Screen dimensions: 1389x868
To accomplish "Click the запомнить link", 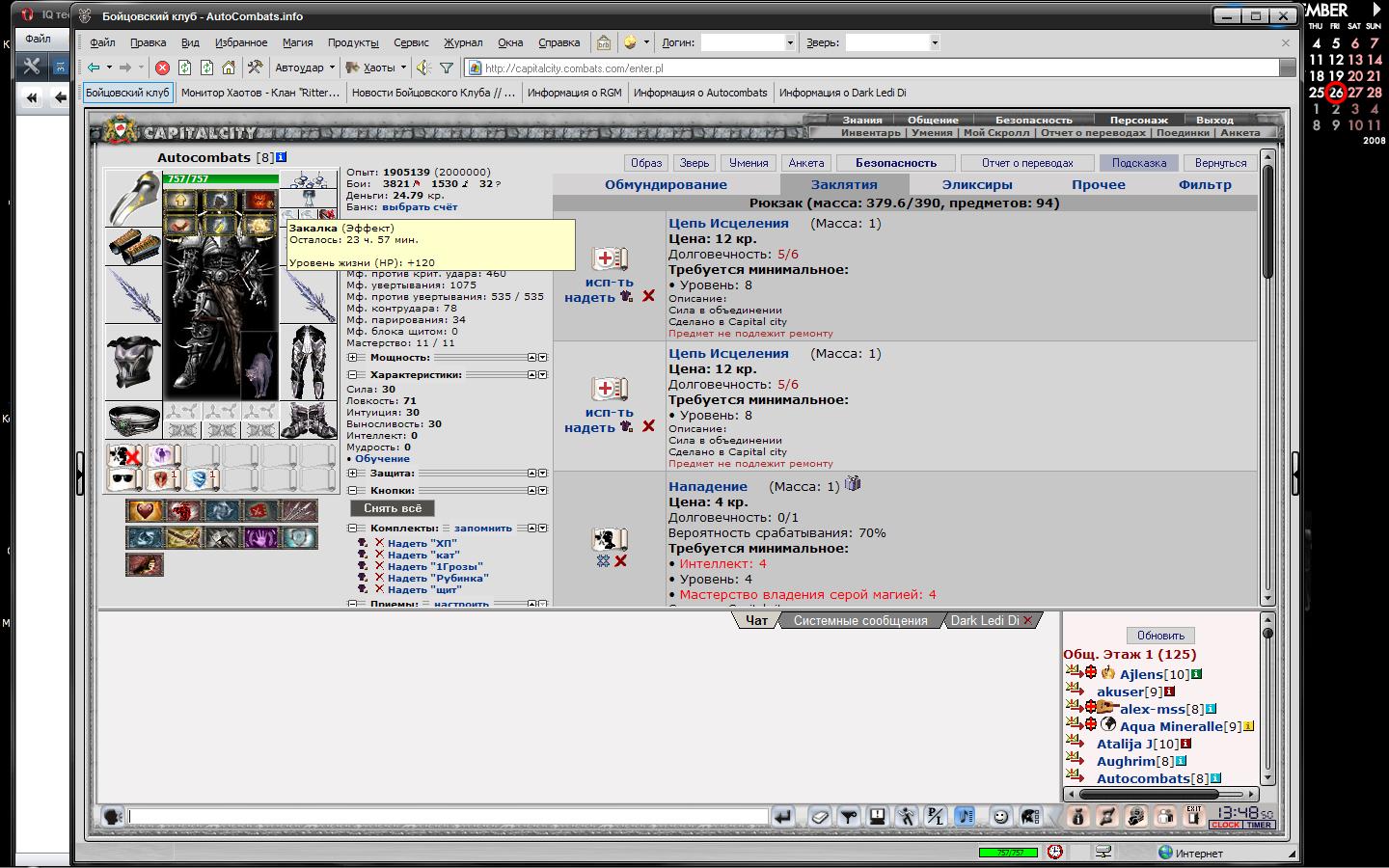I will (482, 529).
